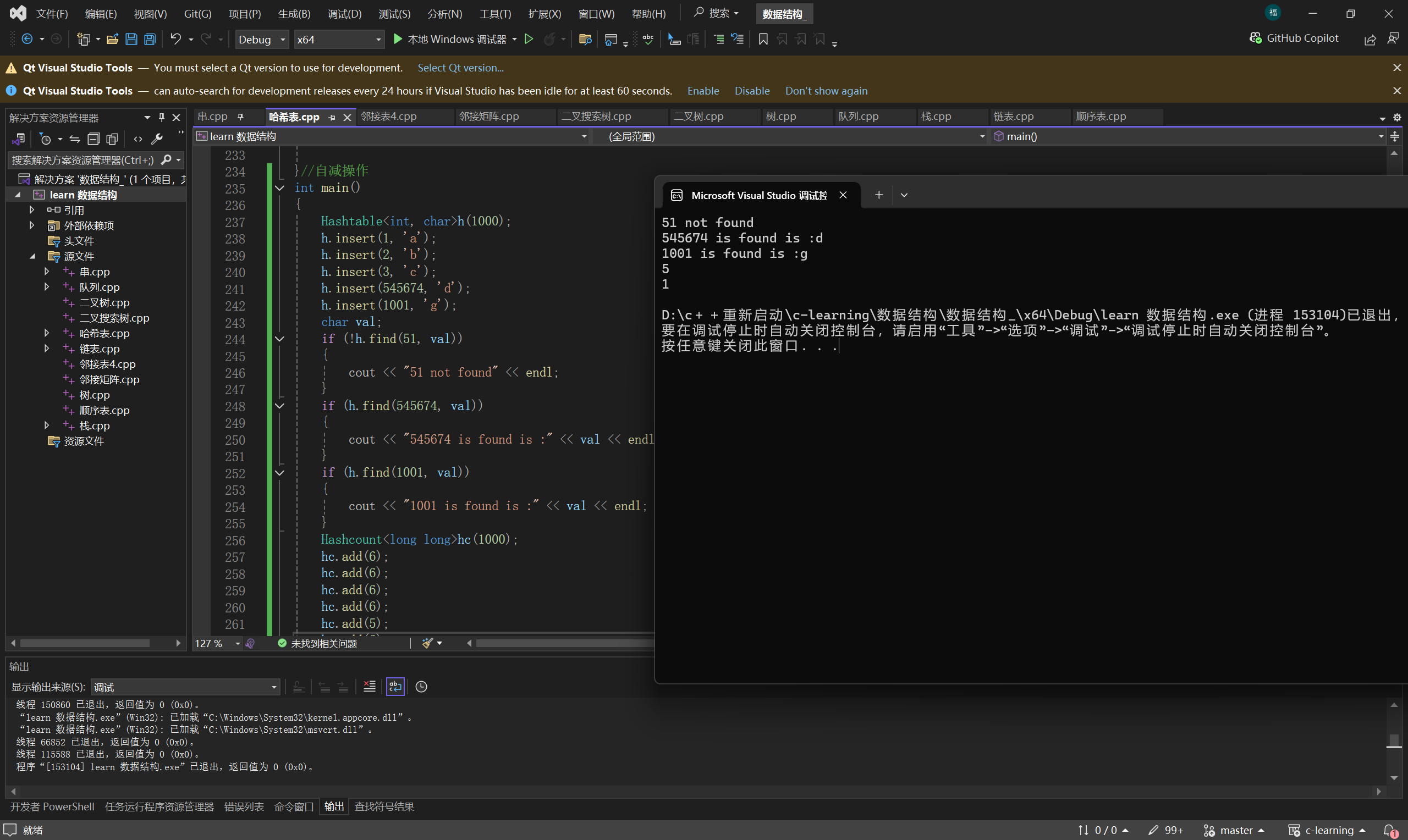The height and width of the screenshot is (840, 1408).
Task: Click the Save All toolbar icon
Action: pyautogui.click(x=150, y=39)
